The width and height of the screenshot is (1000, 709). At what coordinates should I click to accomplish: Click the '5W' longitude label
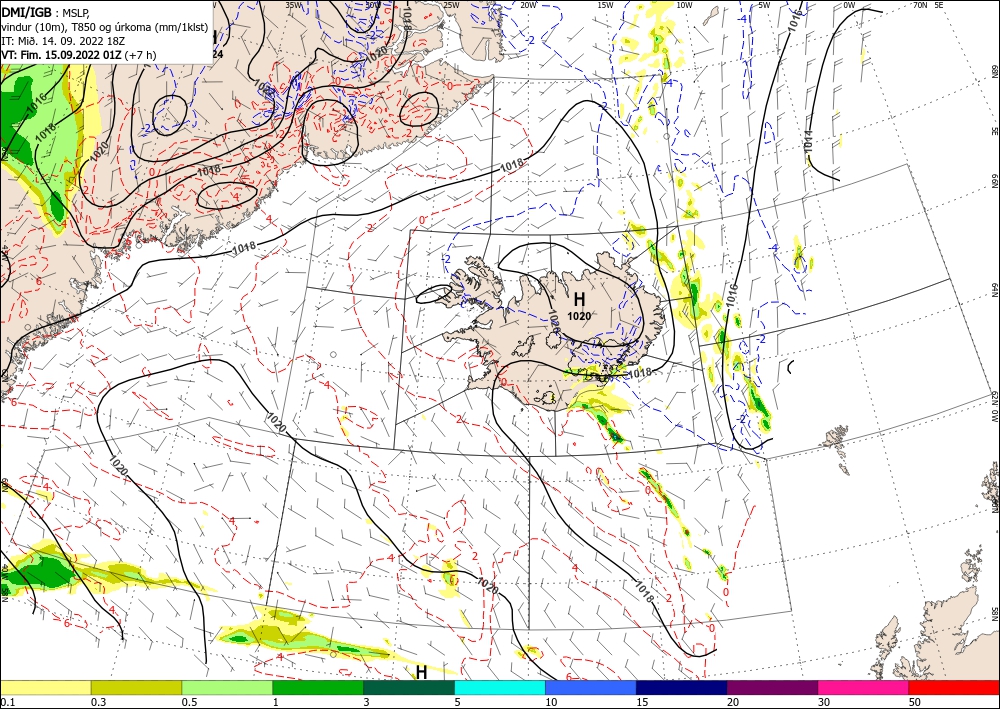click(x=765, y=5)
